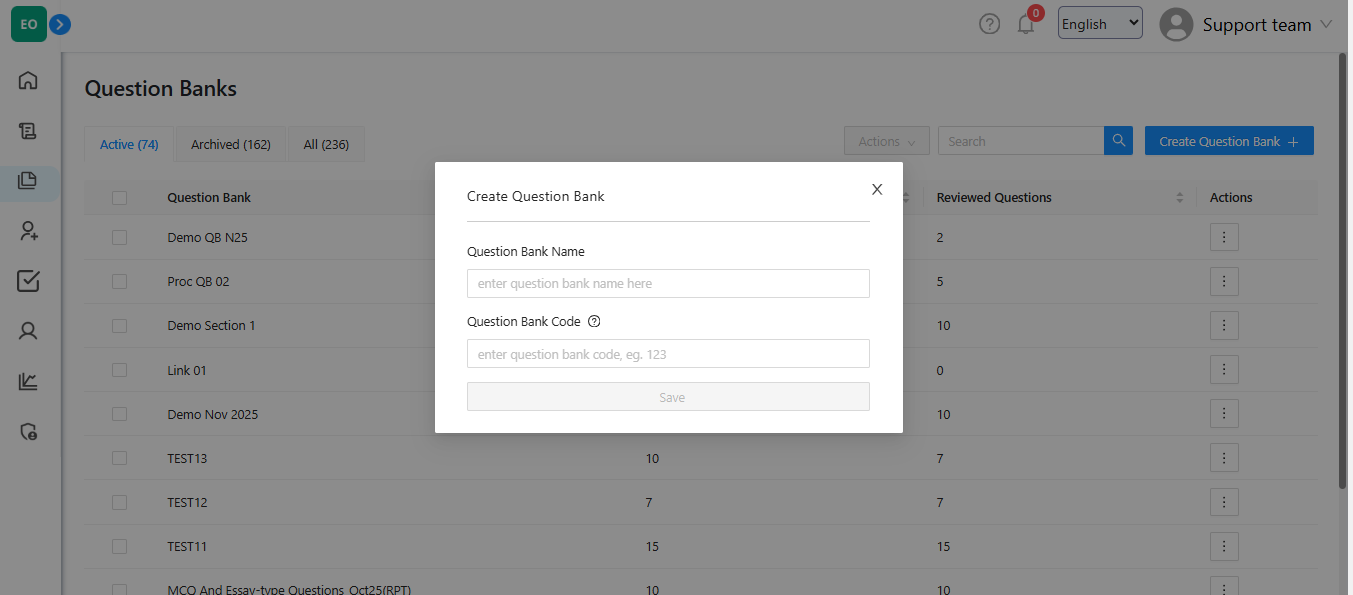Open the question banks sidebar icon
Viewport: 1353px width, 595px height.
click(x=28, y=181)
